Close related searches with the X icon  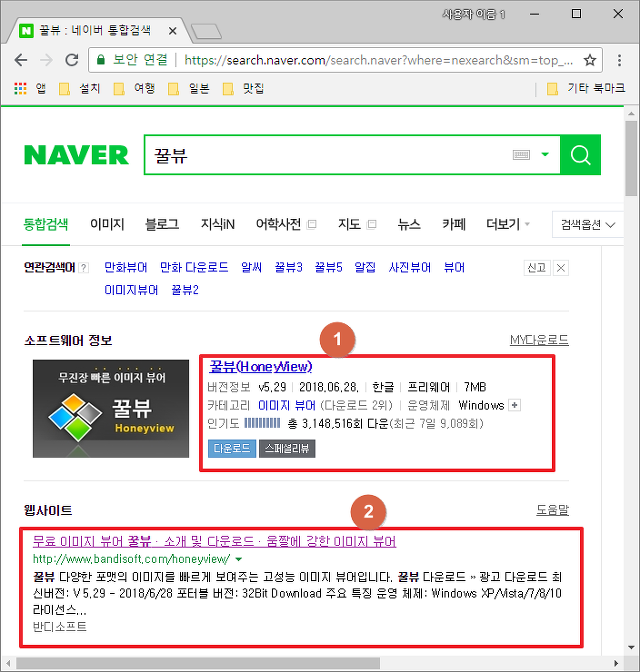click(x=561, y=268)
